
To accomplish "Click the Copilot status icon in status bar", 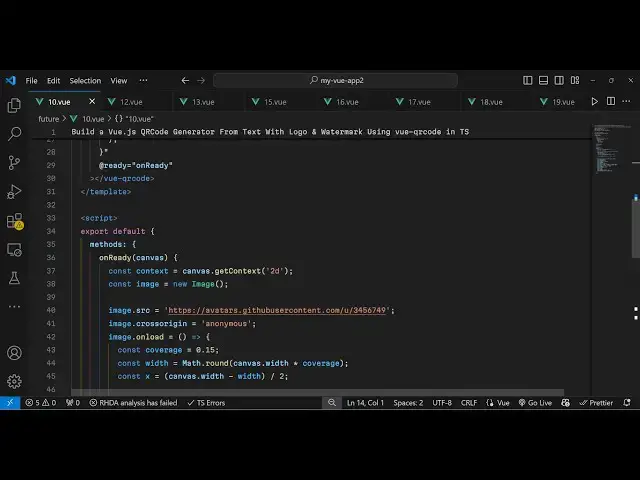I will pyautogui.click(x=565, y=403).
